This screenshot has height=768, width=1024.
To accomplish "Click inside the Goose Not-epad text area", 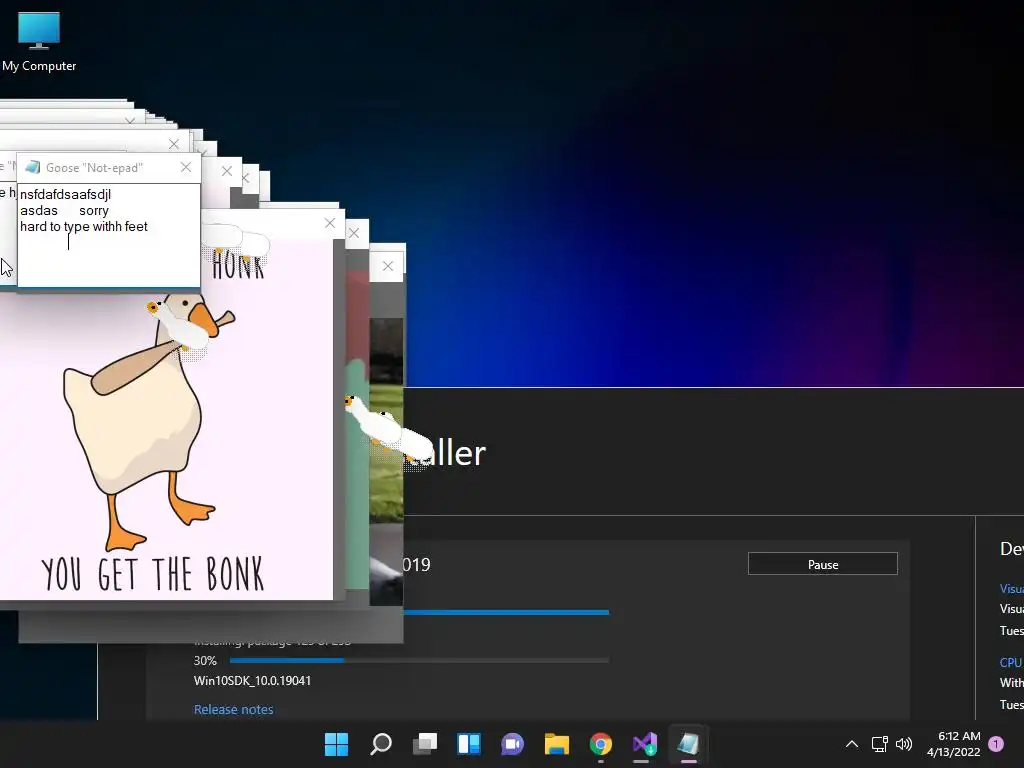I will pos(108,235).
